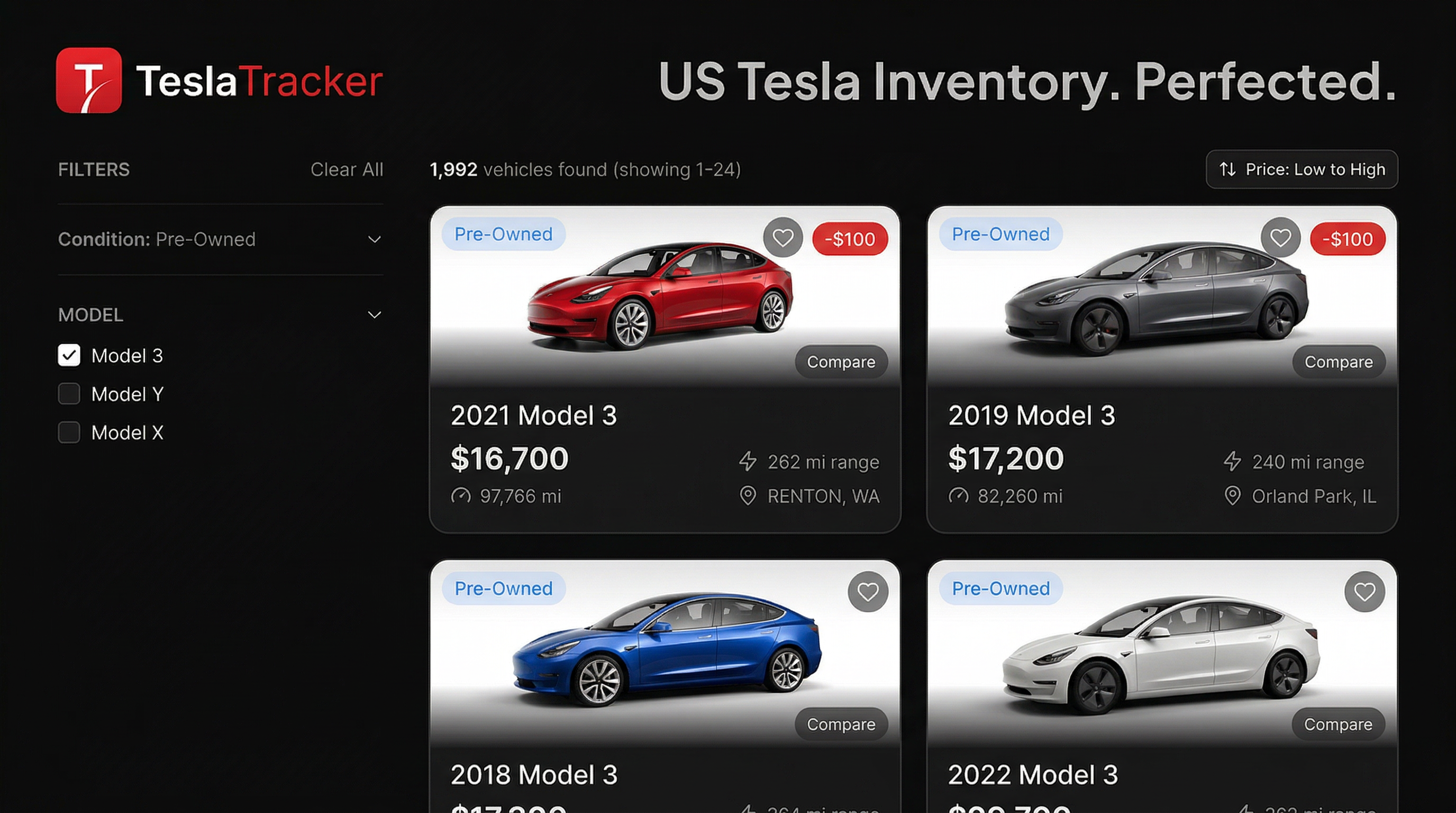
Task: Collapse the Condition: Pre-Owned filter section
Action: coord(375,240)
